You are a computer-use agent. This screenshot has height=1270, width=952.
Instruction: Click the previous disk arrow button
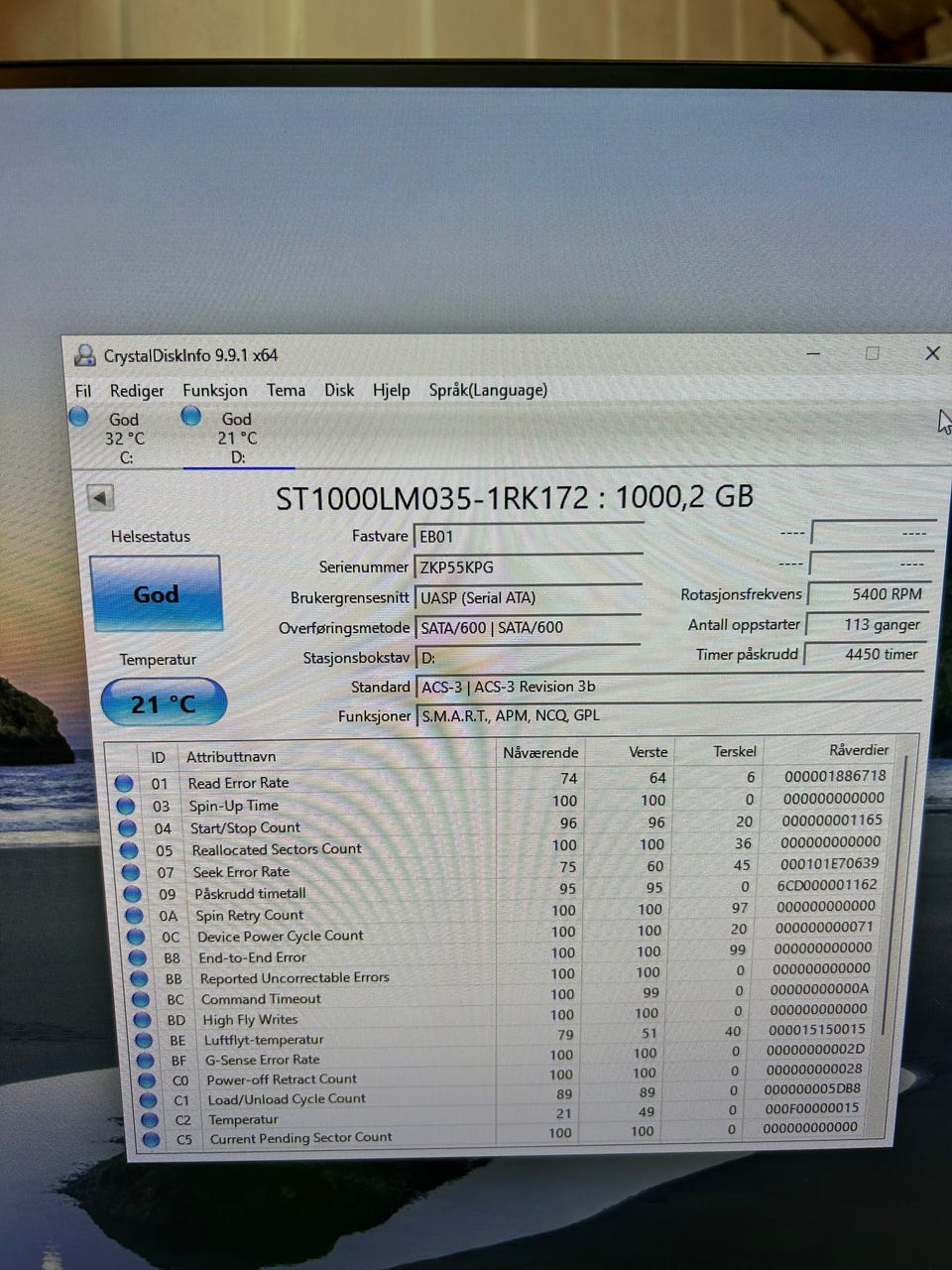(101, 497)
